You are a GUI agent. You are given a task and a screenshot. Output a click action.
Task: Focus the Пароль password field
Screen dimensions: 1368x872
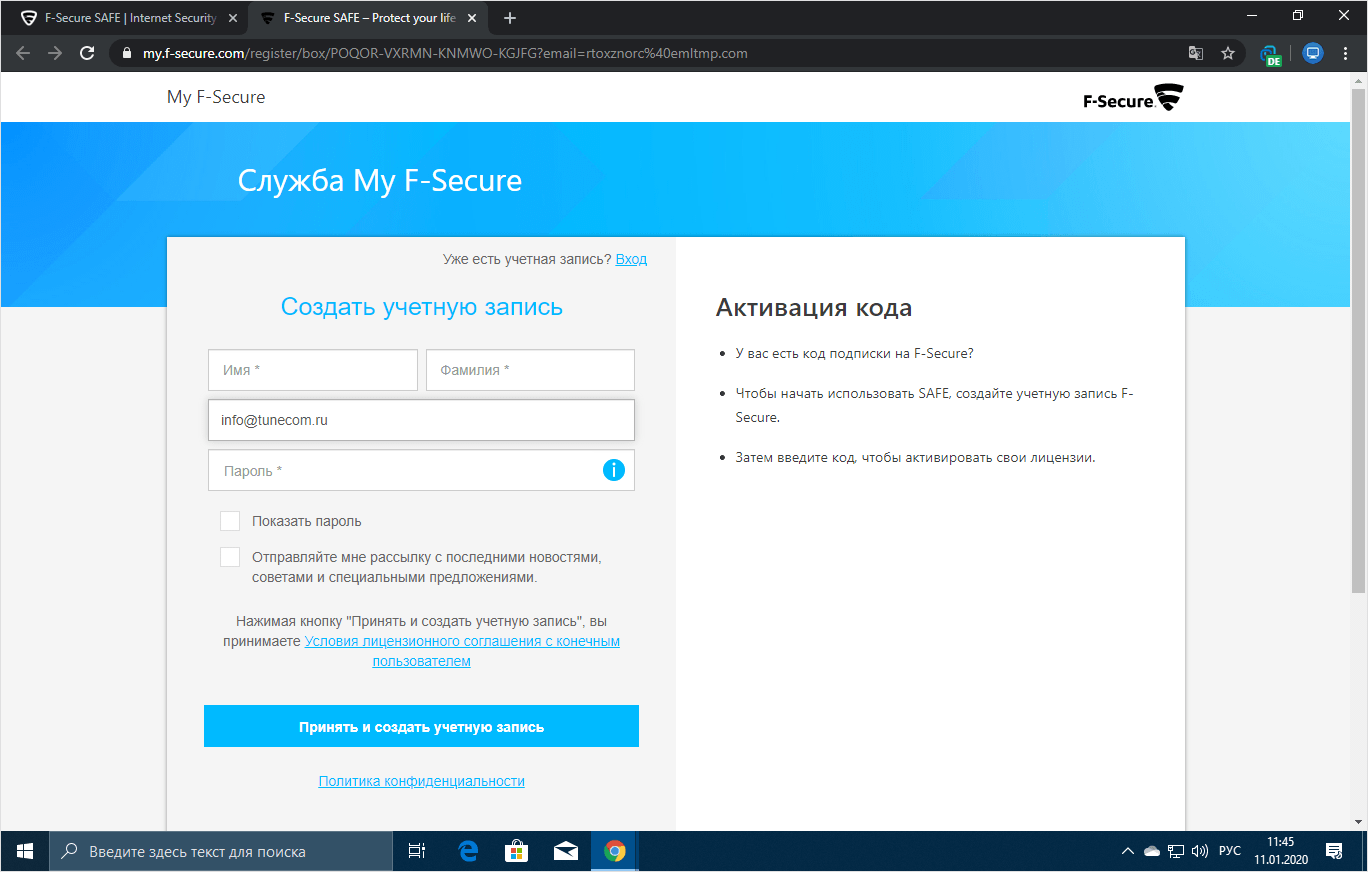[x=421, y=470]
